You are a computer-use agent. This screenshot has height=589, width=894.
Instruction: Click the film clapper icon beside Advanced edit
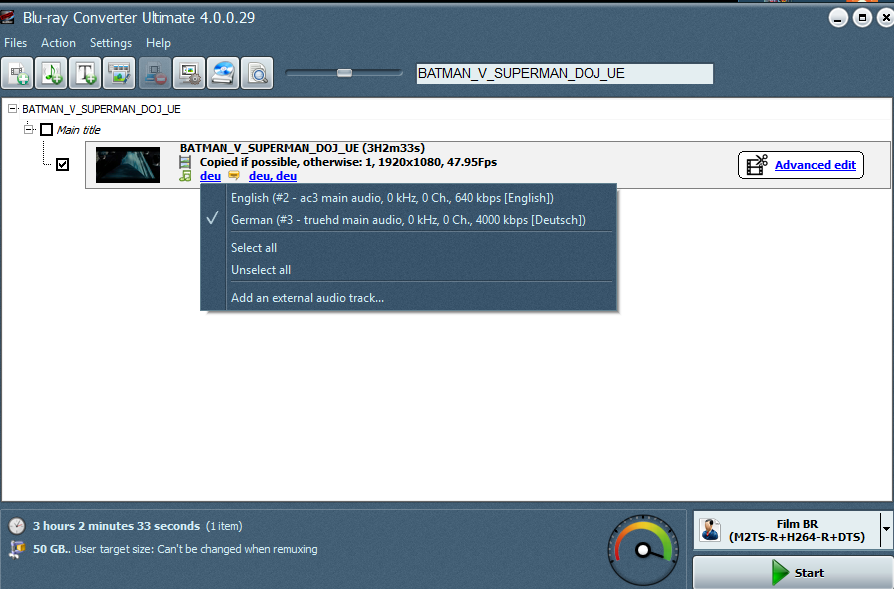pos(757,165)
